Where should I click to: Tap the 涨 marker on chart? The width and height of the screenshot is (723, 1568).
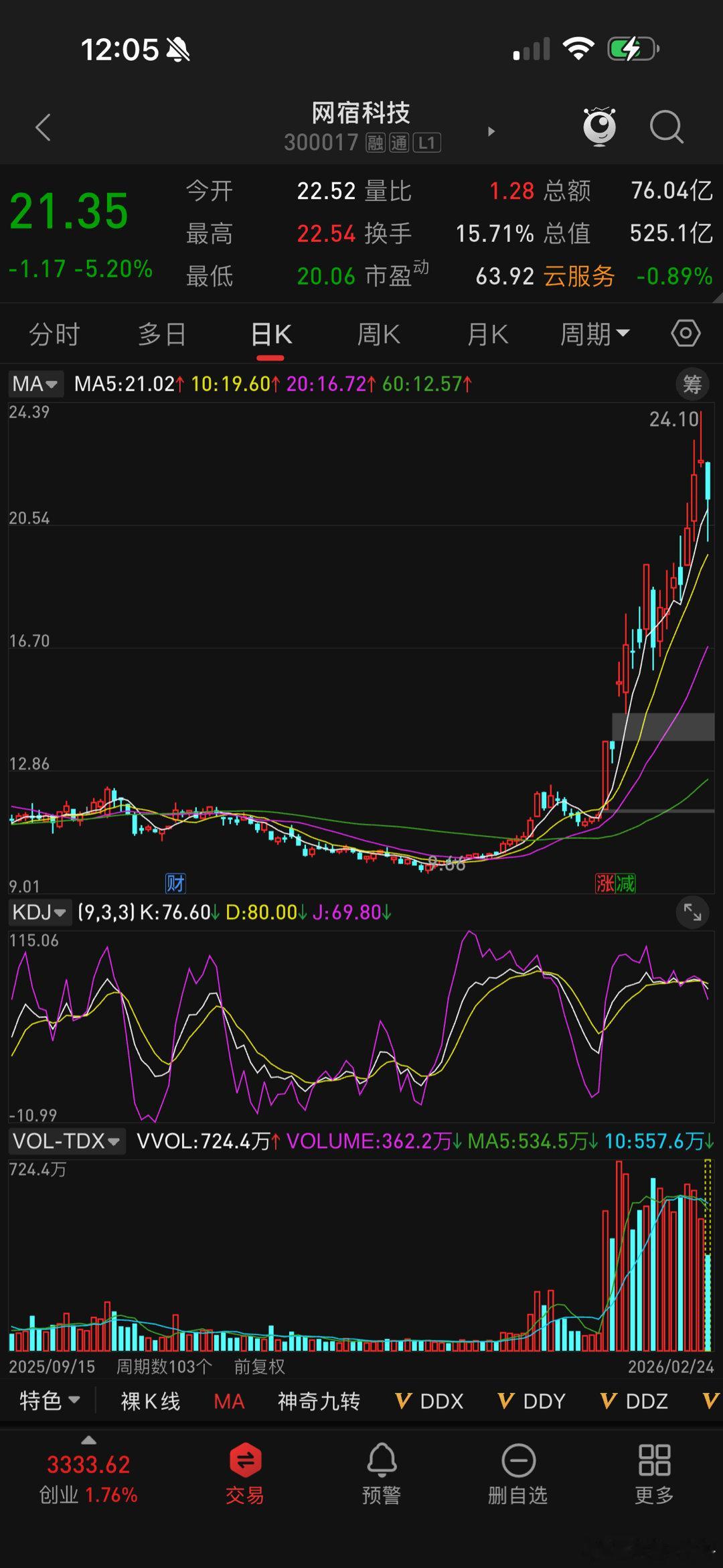[605, 883]
